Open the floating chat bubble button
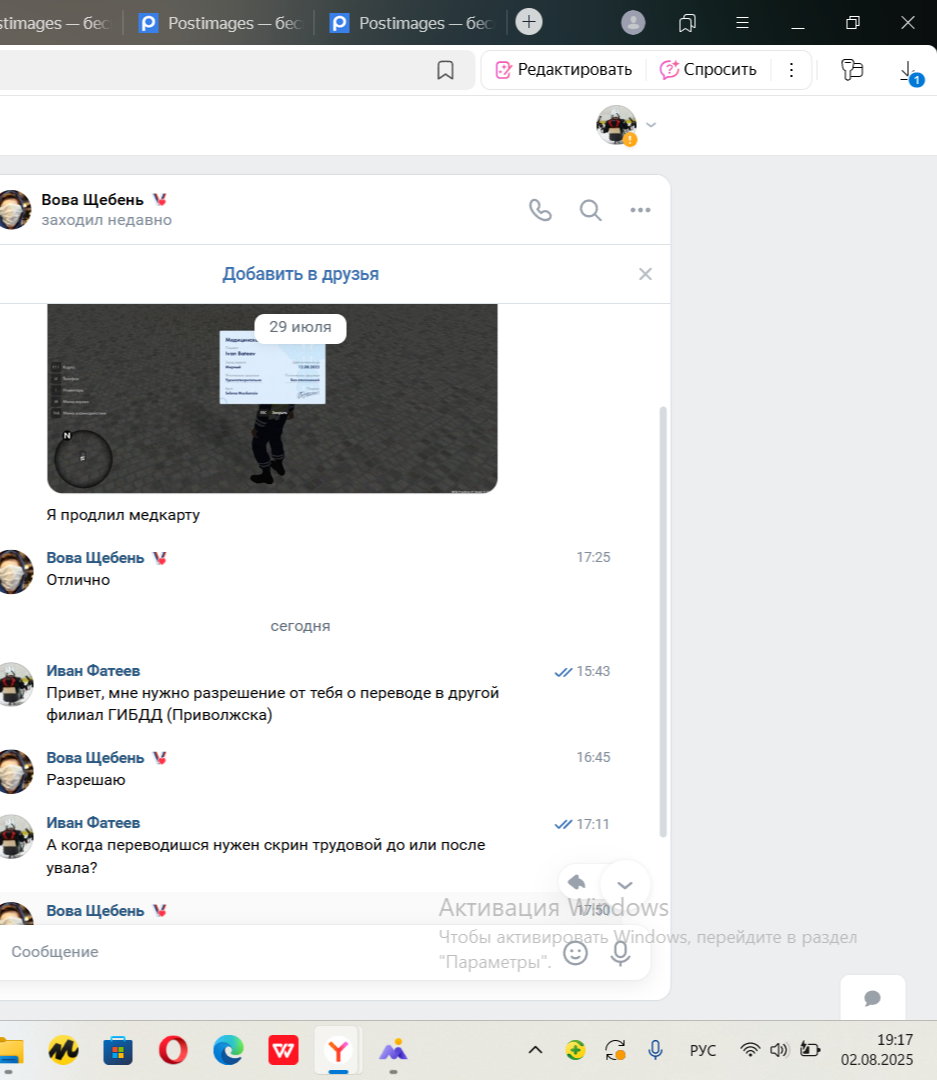This screenshot has width=937, height=1080. tap(872, 998)
